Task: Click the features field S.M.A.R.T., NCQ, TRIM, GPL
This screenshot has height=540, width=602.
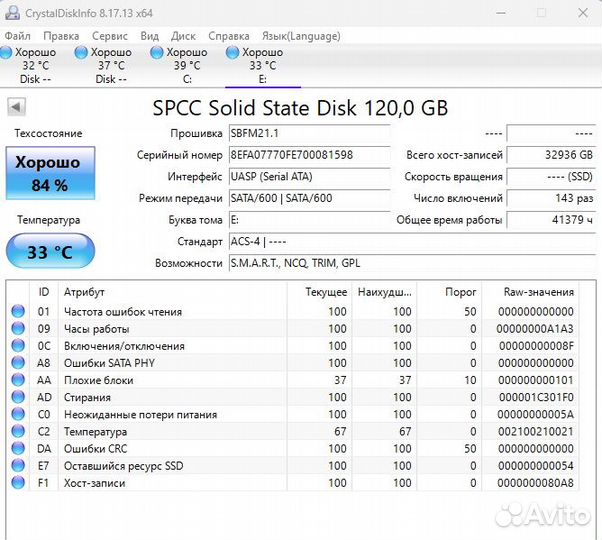Action: click(412, 263)
